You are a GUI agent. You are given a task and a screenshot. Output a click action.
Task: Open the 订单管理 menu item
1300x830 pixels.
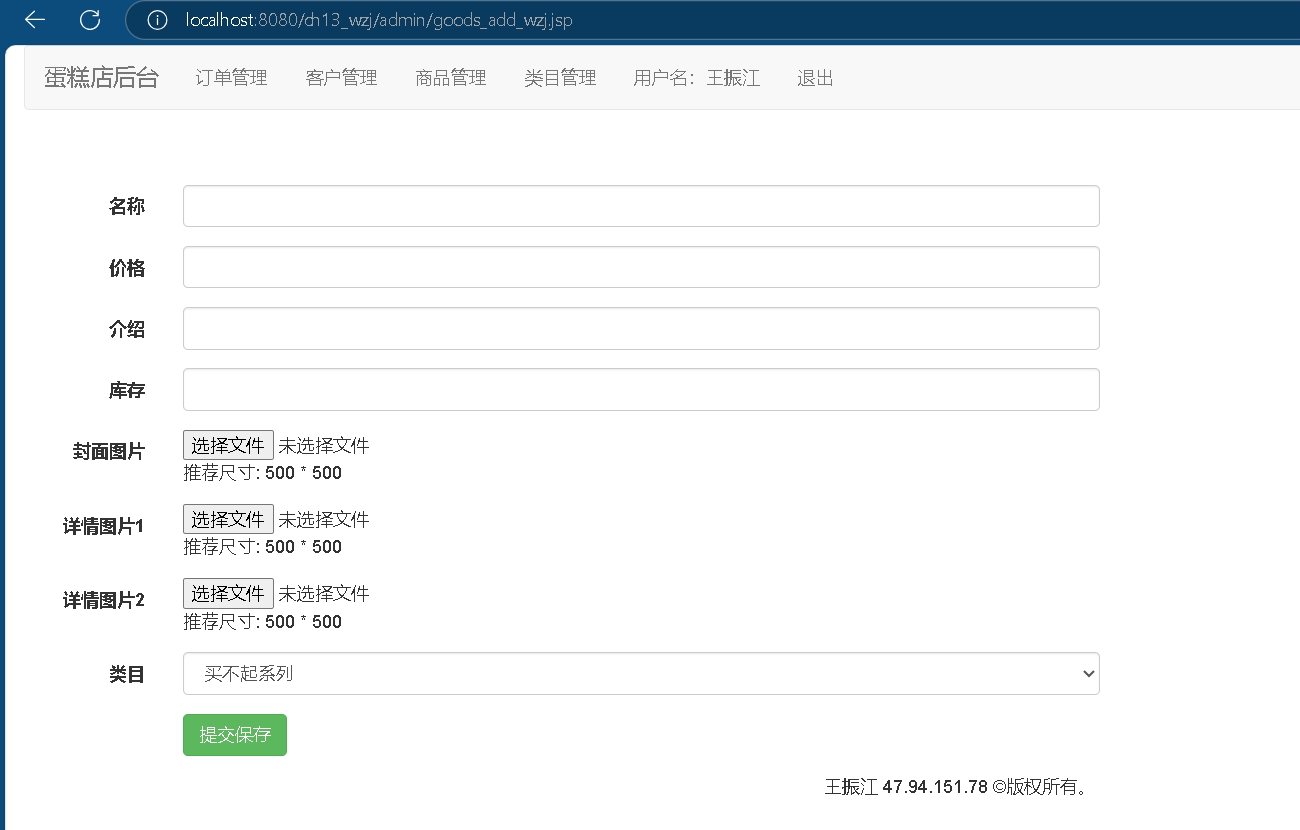pyautogui.click(x=231, y=78)
